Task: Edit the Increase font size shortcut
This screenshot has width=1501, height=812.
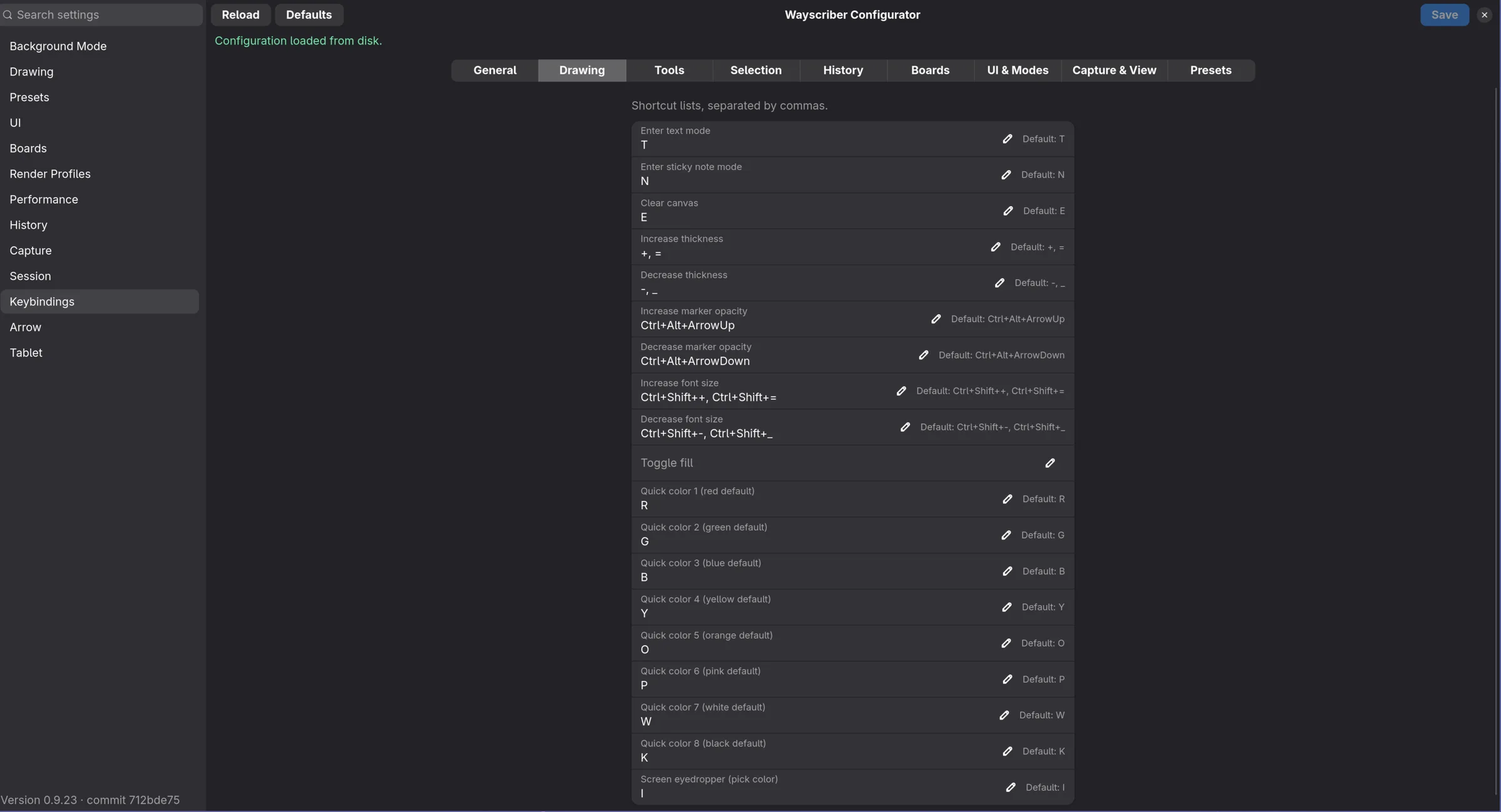Action: point(901,391)
